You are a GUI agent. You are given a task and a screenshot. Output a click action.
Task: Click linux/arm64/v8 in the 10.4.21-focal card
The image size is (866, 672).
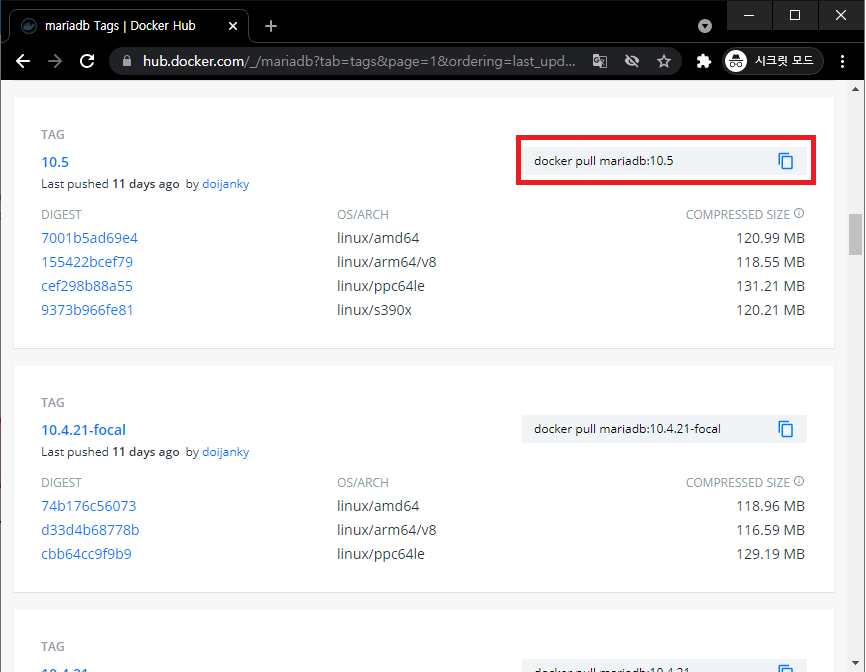point(387,530)
